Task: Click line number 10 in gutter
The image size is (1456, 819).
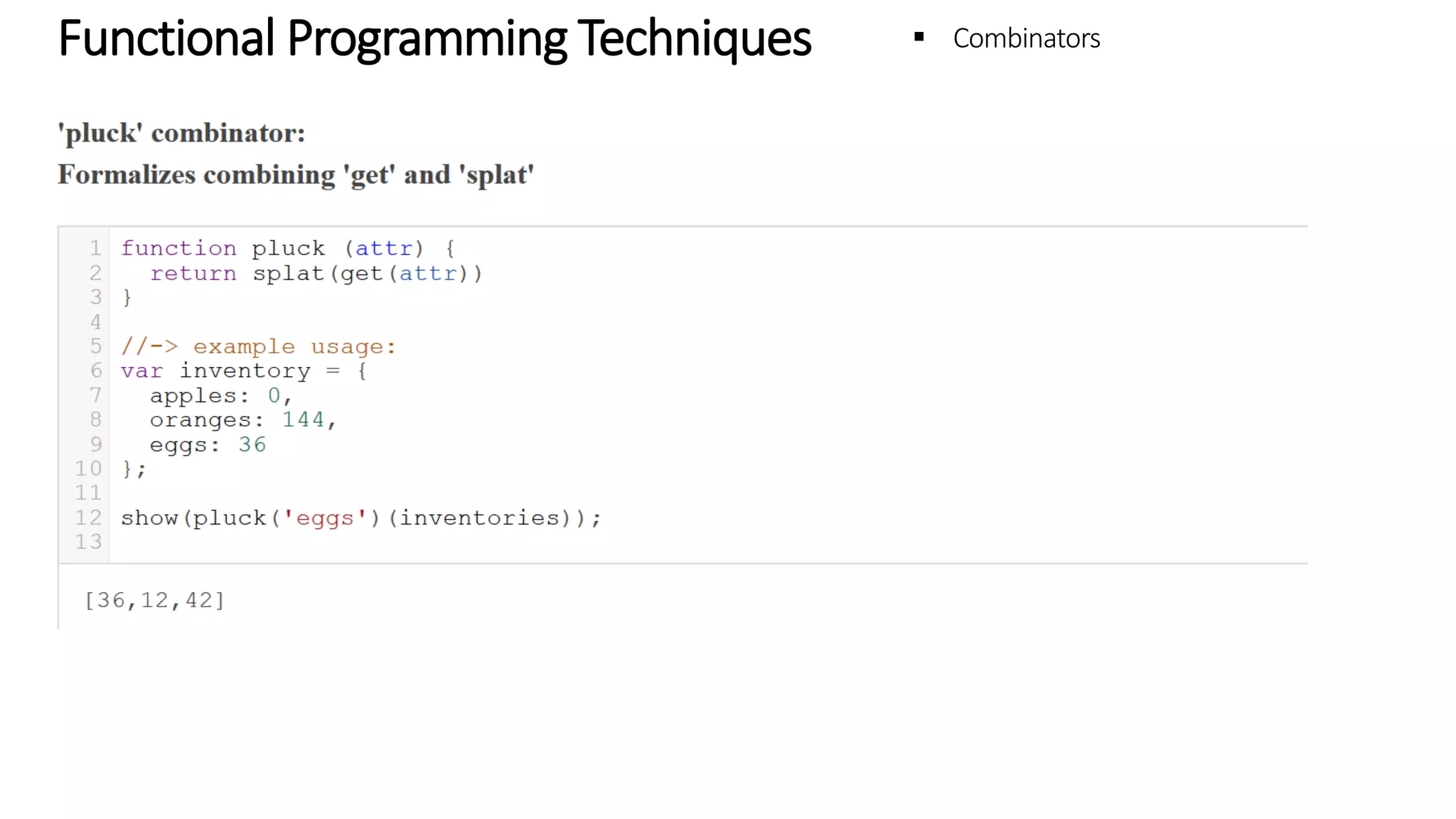Action: tap(89, 469)
